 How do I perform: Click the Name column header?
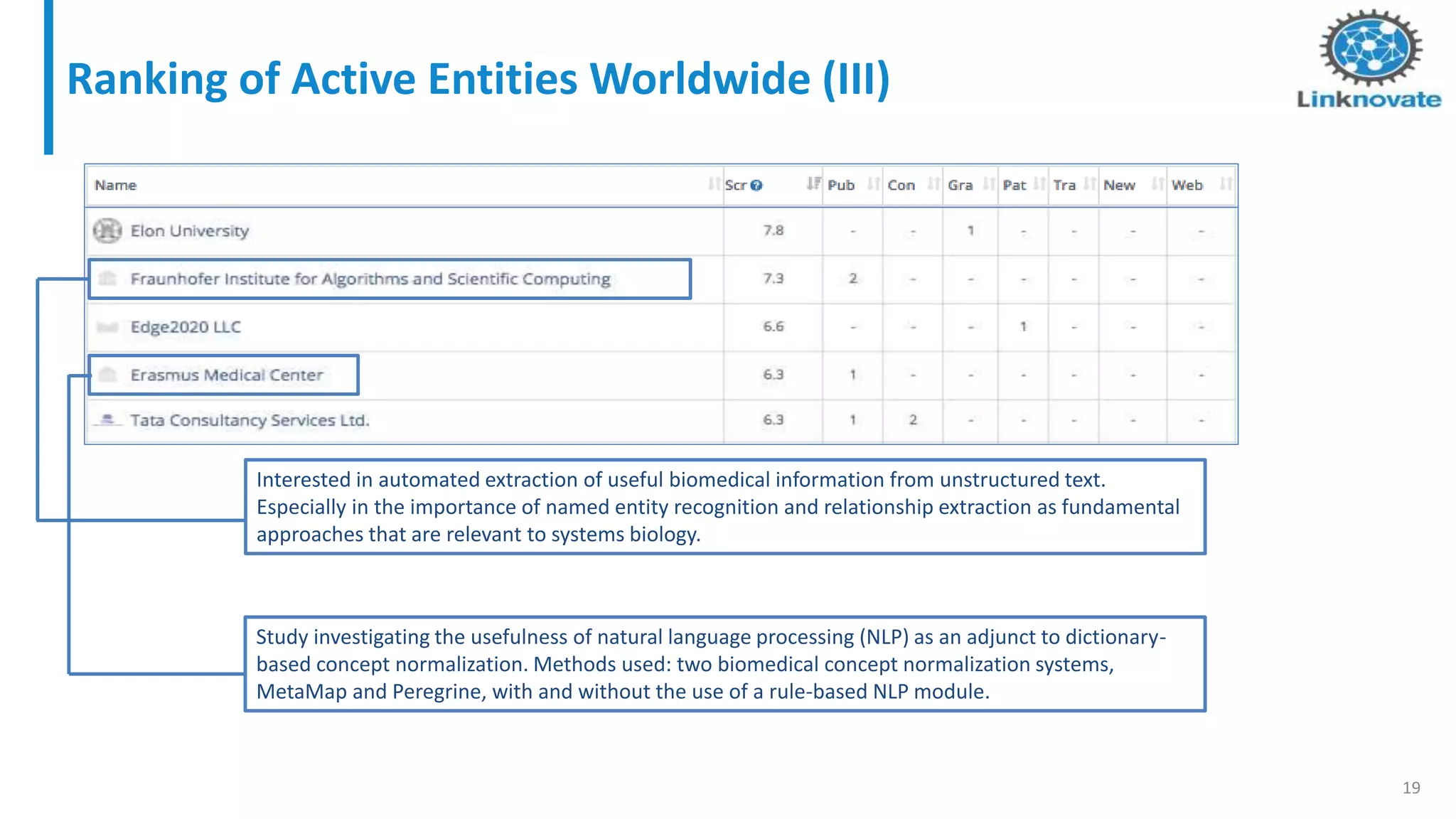[115, 186]
